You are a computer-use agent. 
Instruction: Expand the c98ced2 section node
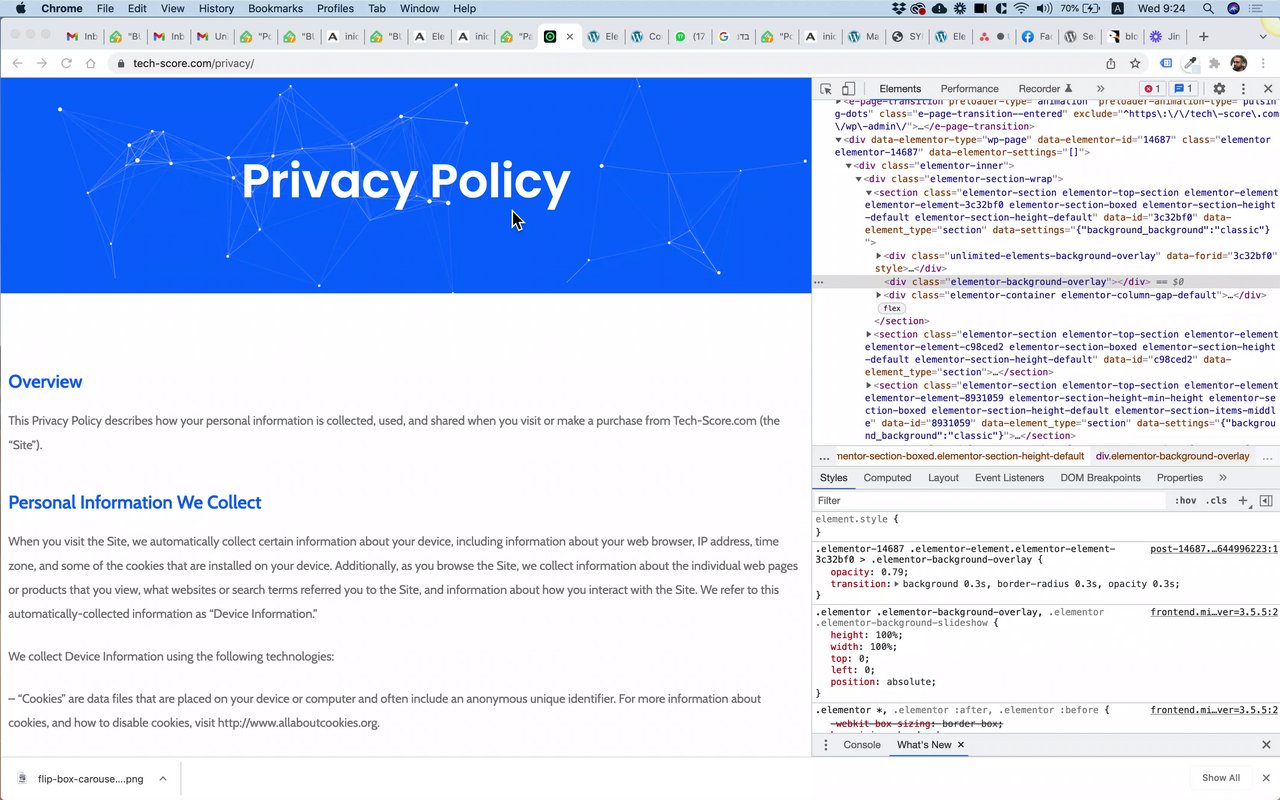(869, 334)
